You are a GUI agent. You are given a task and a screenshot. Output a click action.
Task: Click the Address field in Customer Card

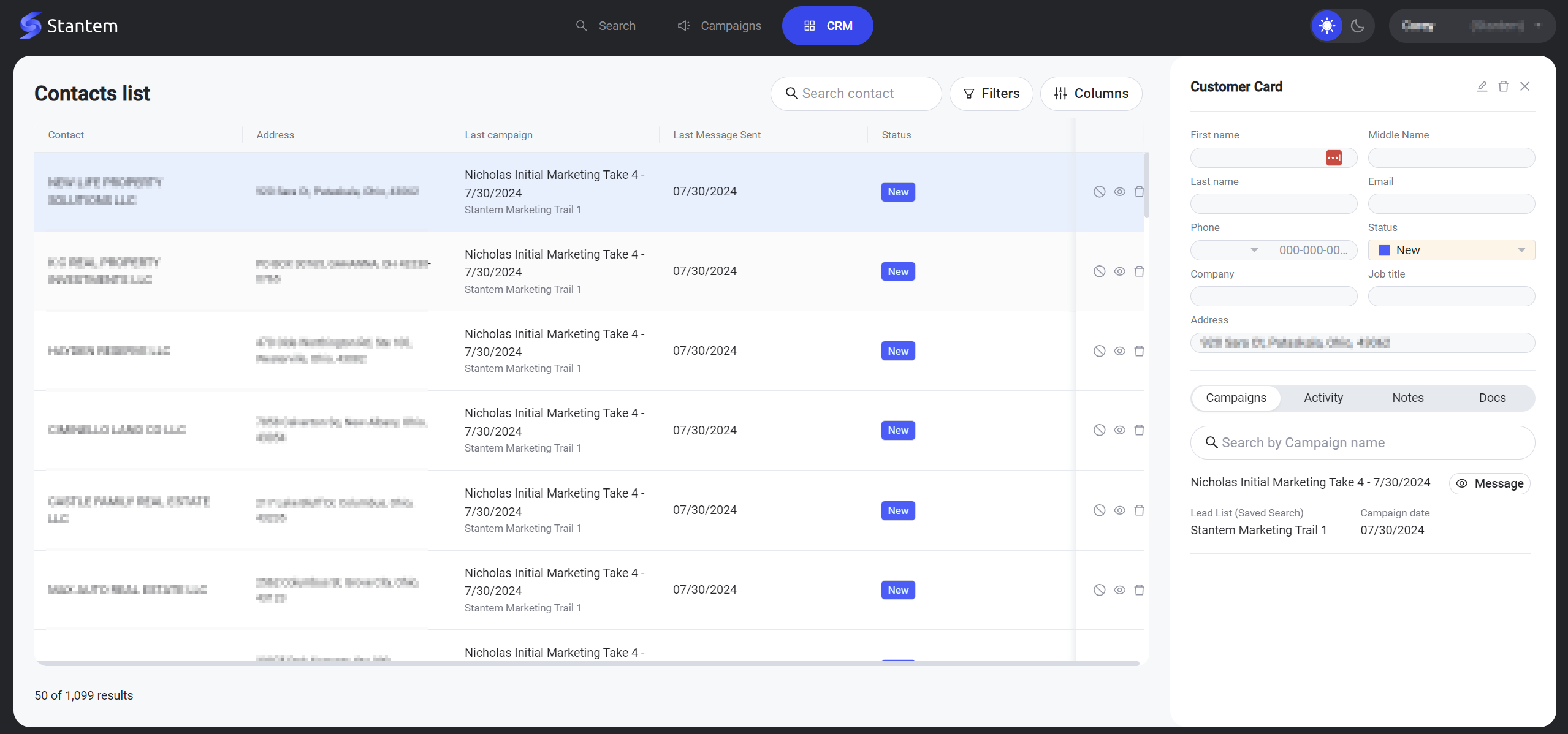tap(1362, 342)
